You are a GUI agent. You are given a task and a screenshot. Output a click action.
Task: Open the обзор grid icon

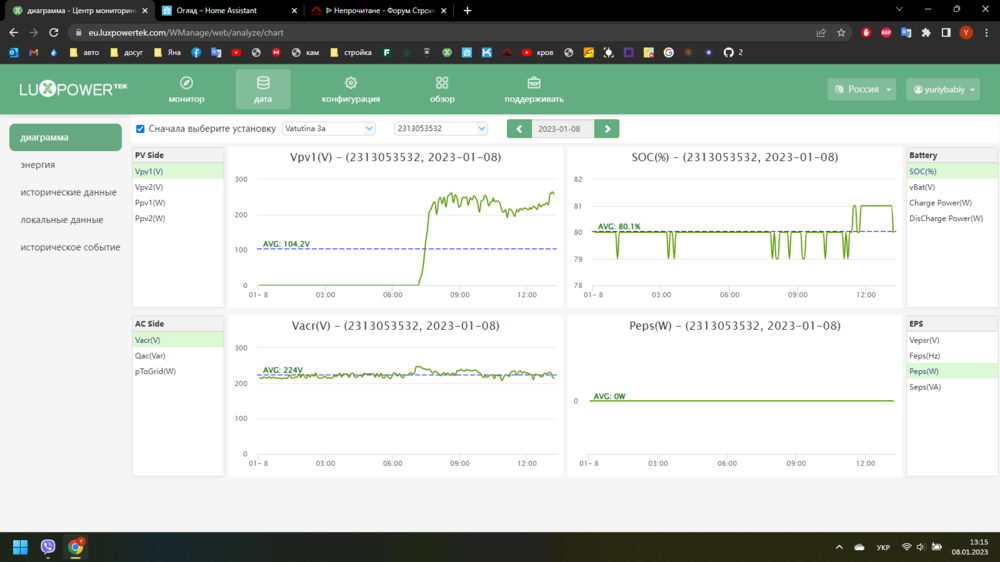coord(442,83)
